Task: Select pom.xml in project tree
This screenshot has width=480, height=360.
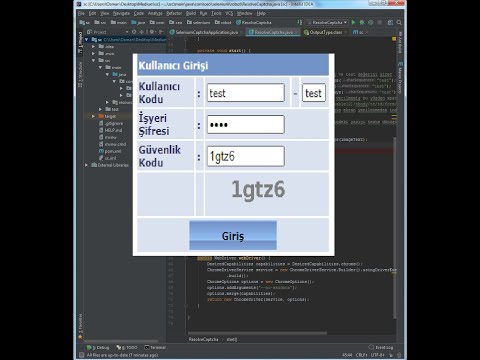Action: [110, 151]
